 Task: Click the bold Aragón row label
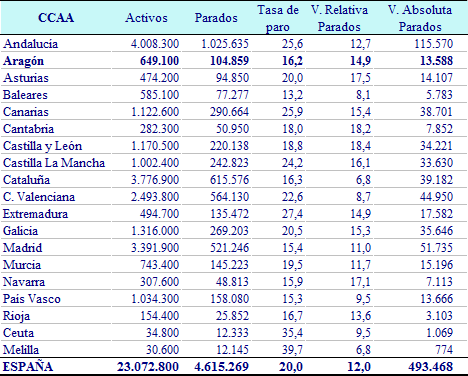[24, 61]
